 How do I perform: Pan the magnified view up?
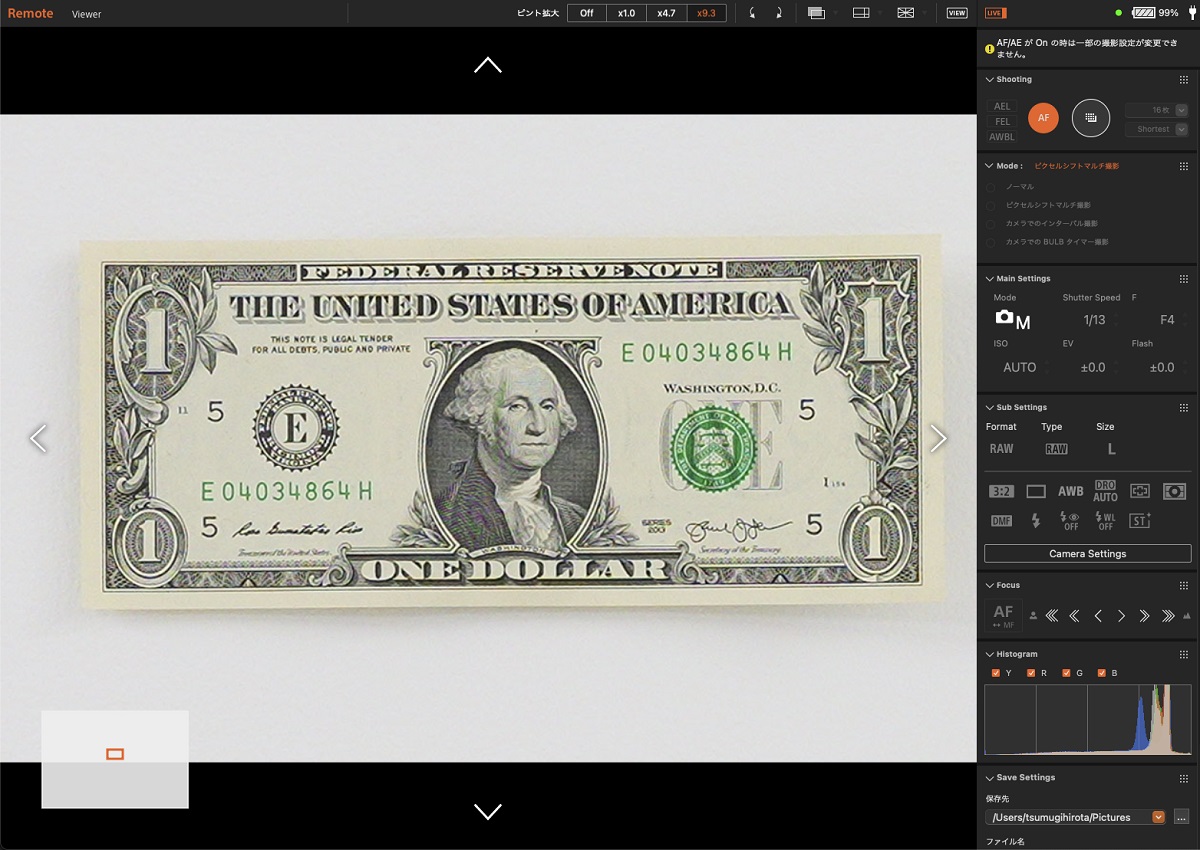click(488, 65)
